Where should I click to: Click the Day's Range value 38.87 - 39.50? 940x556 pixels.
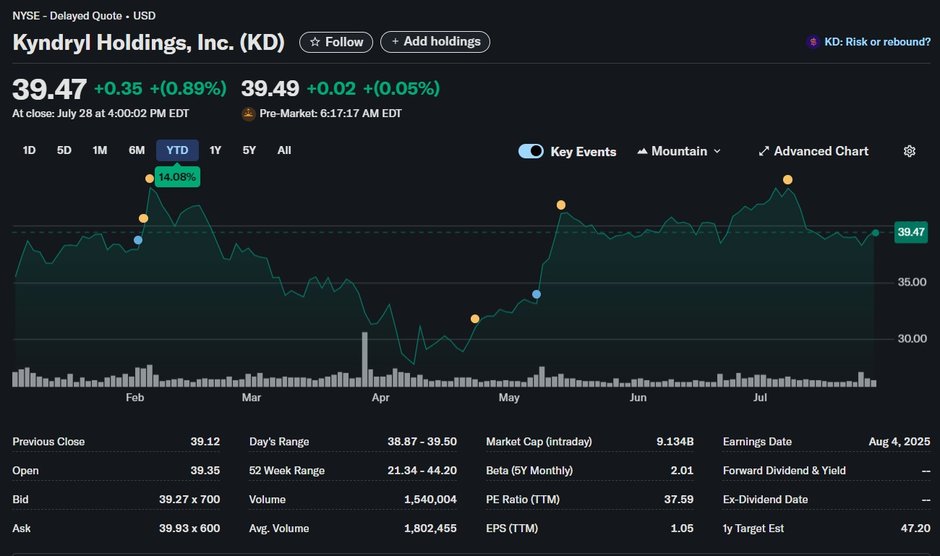(422, 441)
